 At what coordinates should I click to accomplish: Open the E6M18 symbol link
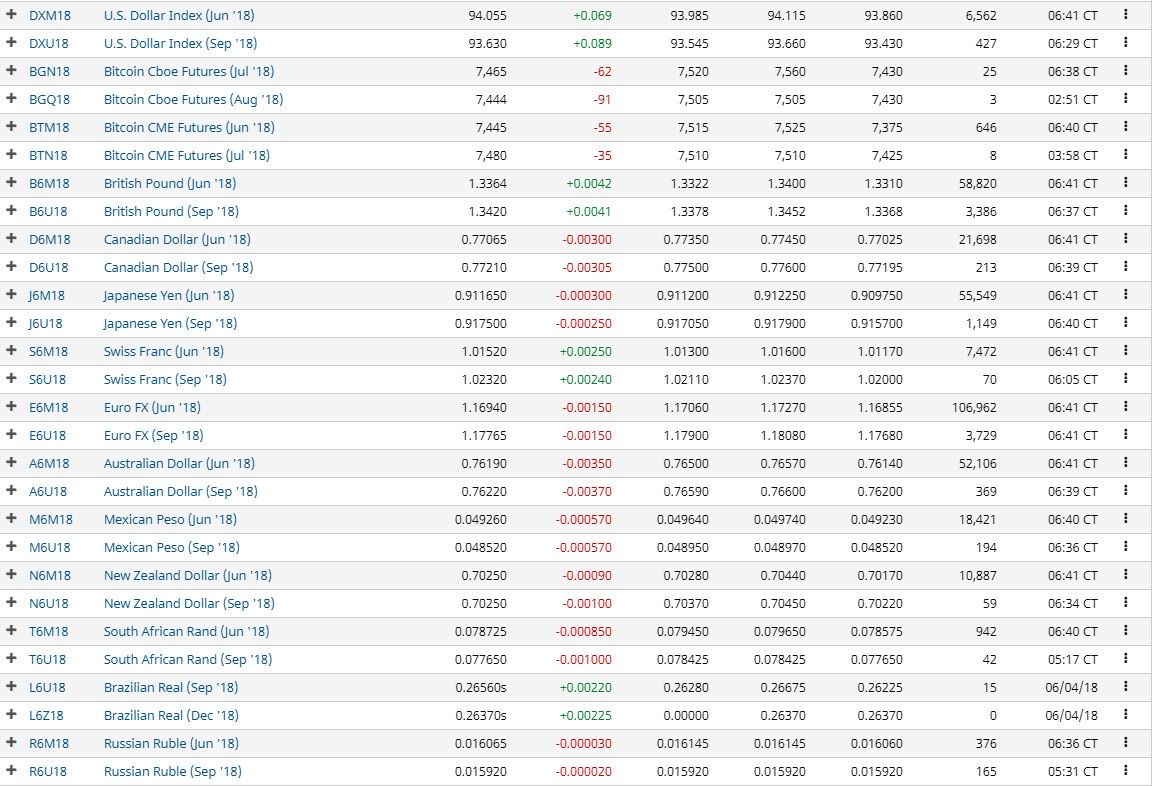49,407
